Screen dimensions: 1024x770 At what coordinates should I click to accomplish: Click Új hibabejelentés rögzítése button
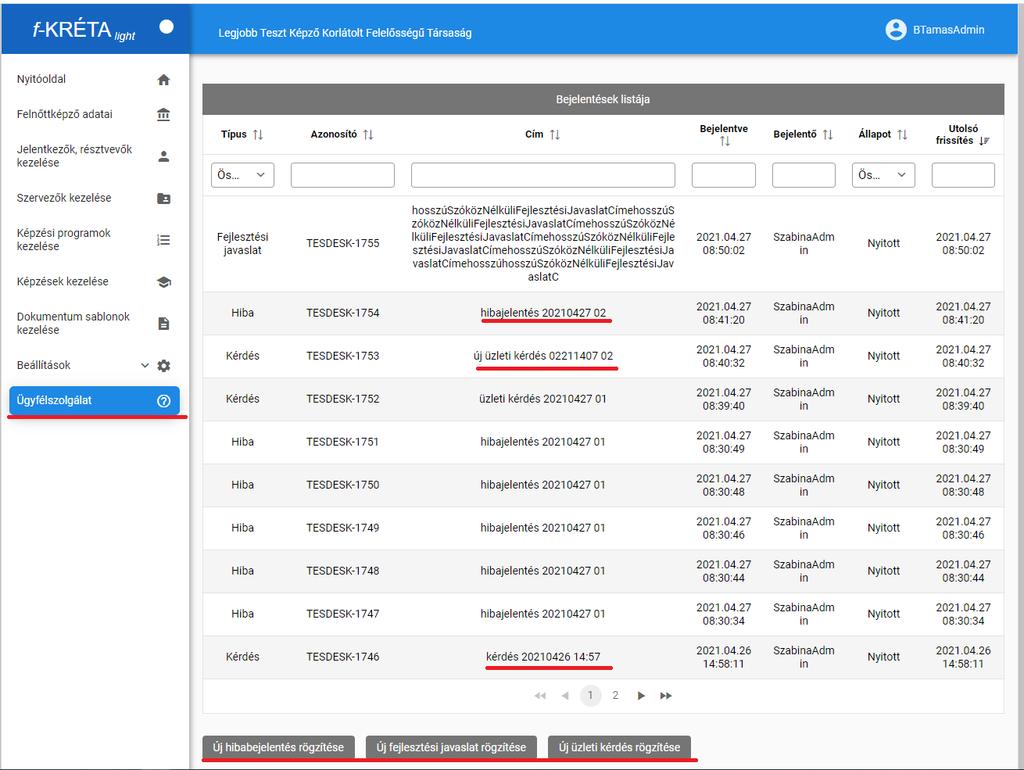coord(278,747)
